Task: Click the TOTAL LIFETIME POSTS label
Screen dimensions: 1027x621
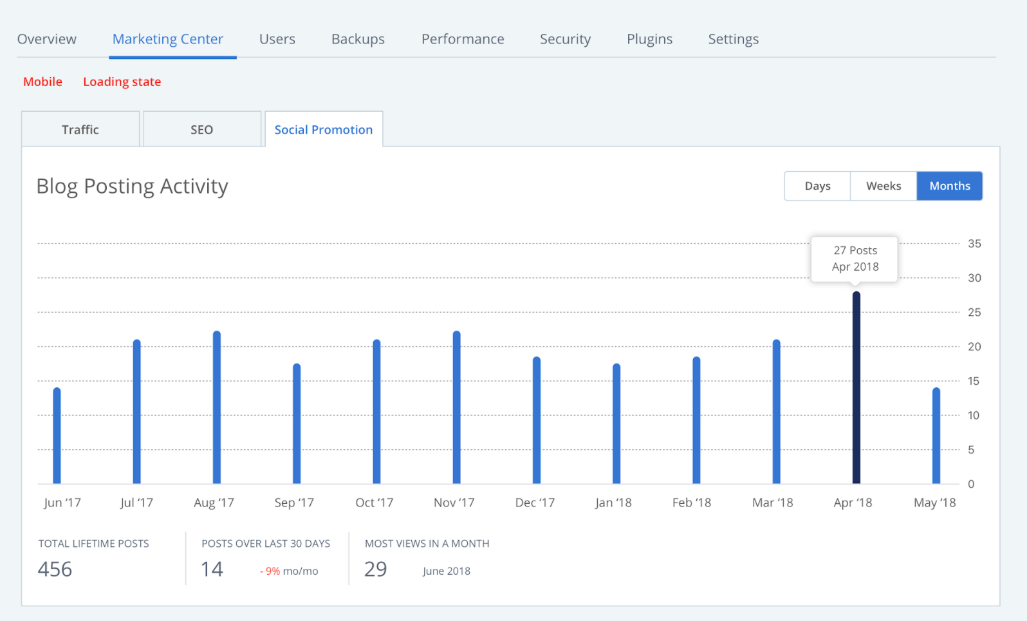Action: 94,544
